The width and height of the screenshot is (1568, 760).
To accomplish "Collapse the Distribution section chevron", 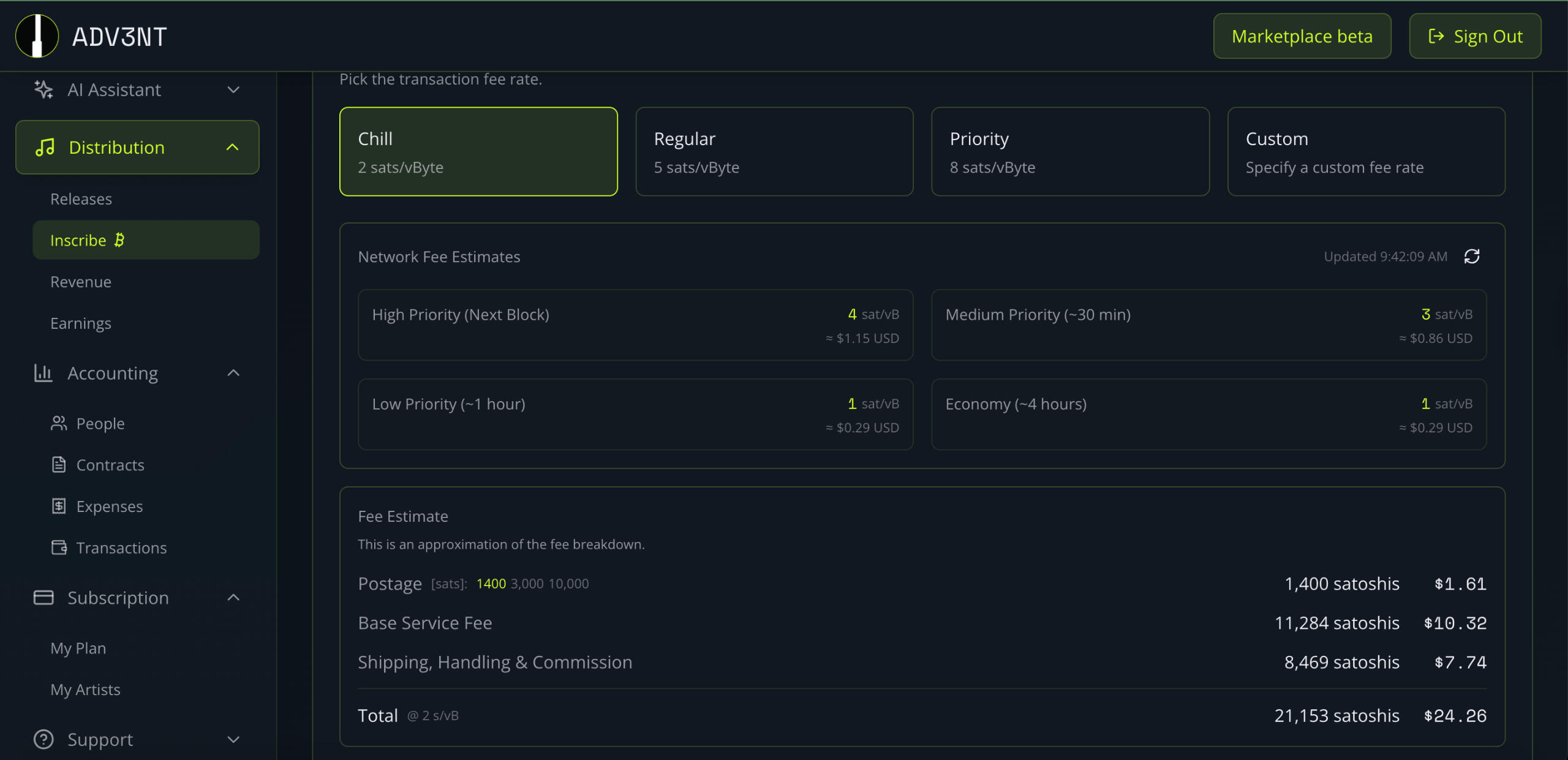I will tap(232, 148).
